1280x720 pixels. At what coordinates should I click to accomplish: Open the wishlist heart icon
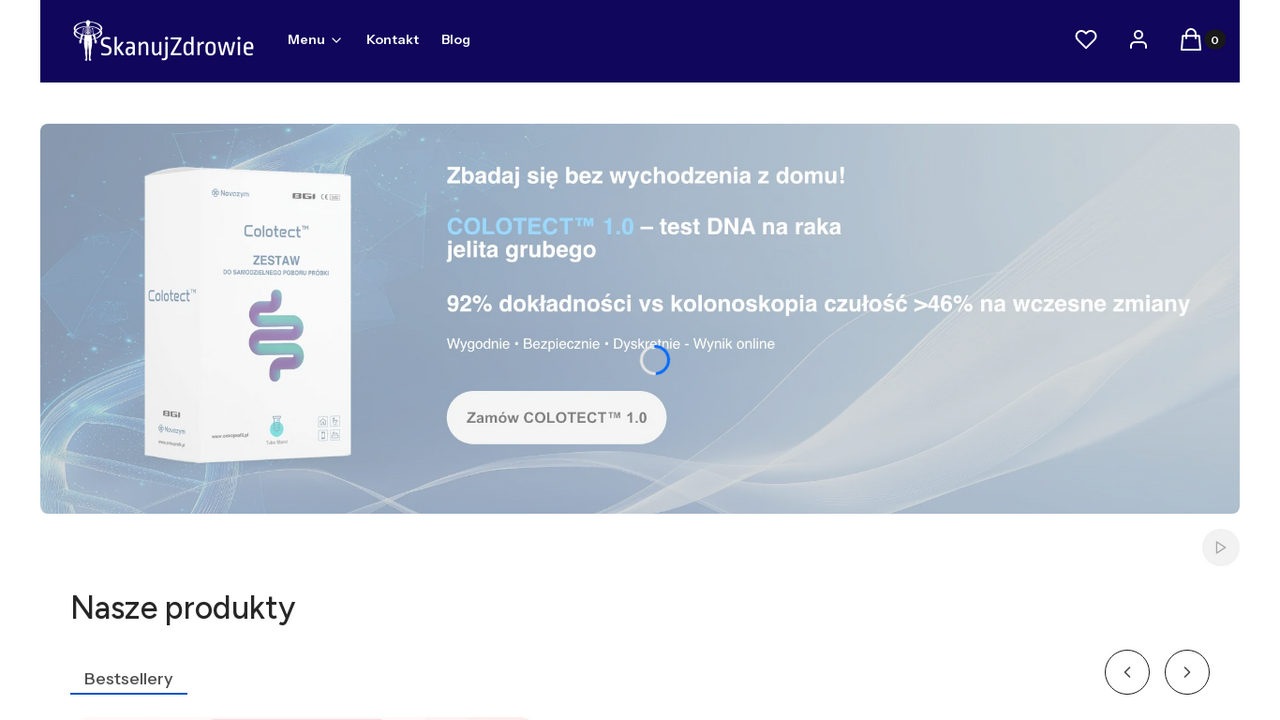pyautogui.click(x=1086, y=40)
